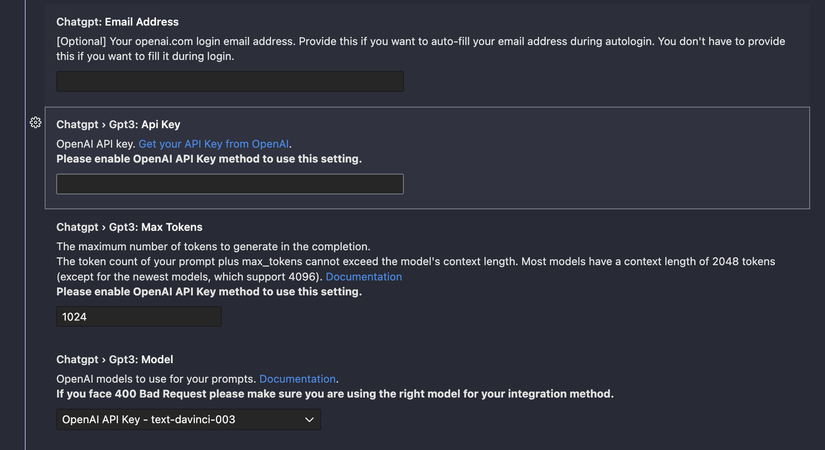The width and height of the screenshot is (825, 450).
Task: Click the Max Tokens context length description
Action: click(x=415, y=261)
